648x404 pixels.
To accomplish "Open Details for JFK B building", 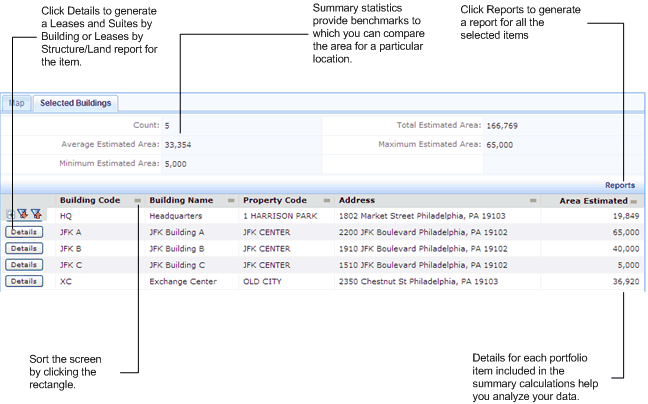I will [24, 249].
